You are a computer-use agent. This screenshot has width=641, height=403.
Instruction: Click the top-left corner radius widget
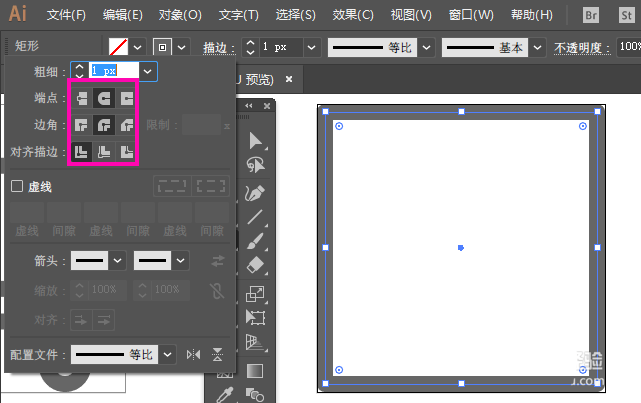click(x=339, y=126)
